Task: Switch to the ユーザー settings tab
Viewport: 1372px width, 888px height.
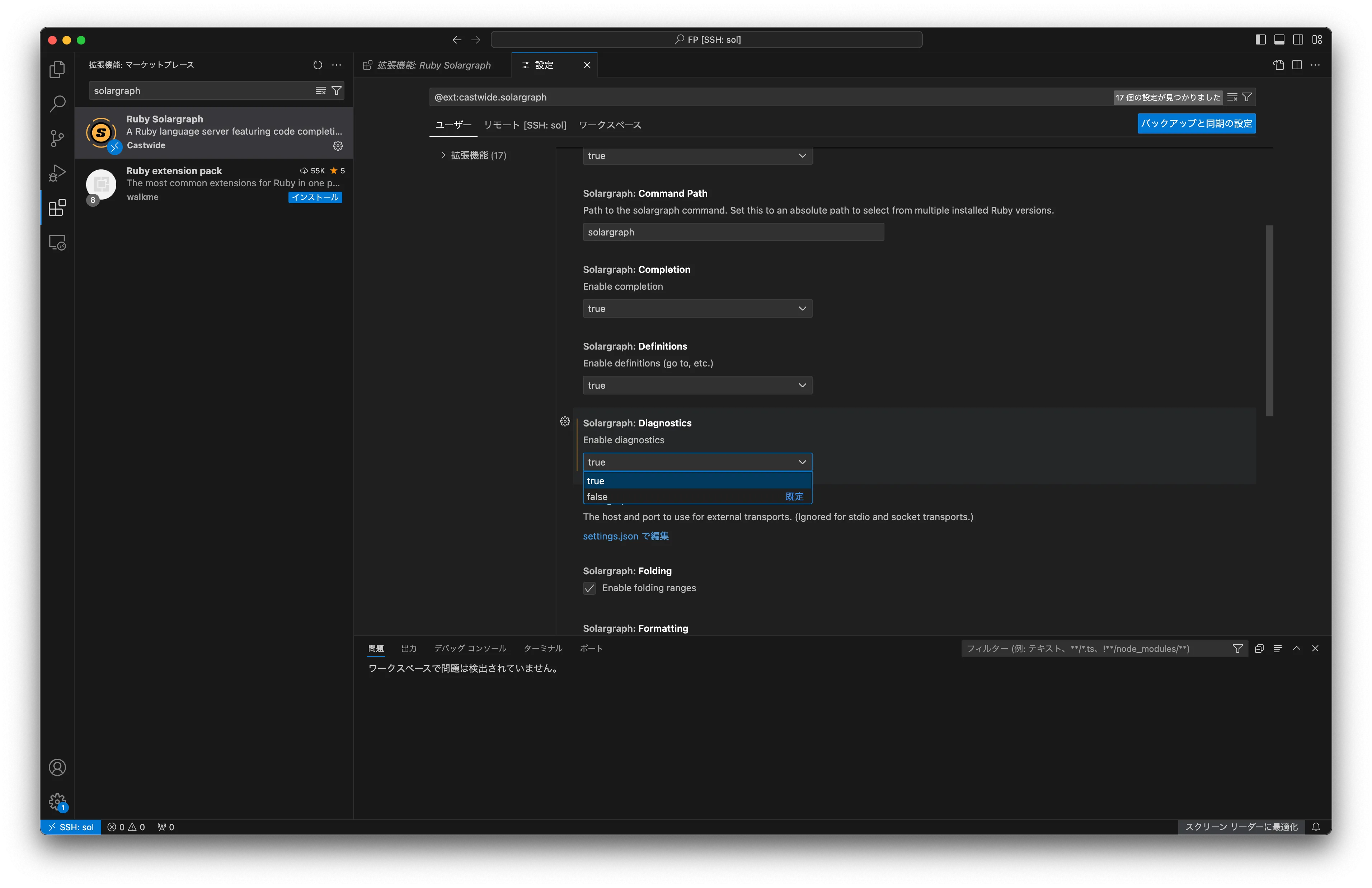Action: (454, 125)
